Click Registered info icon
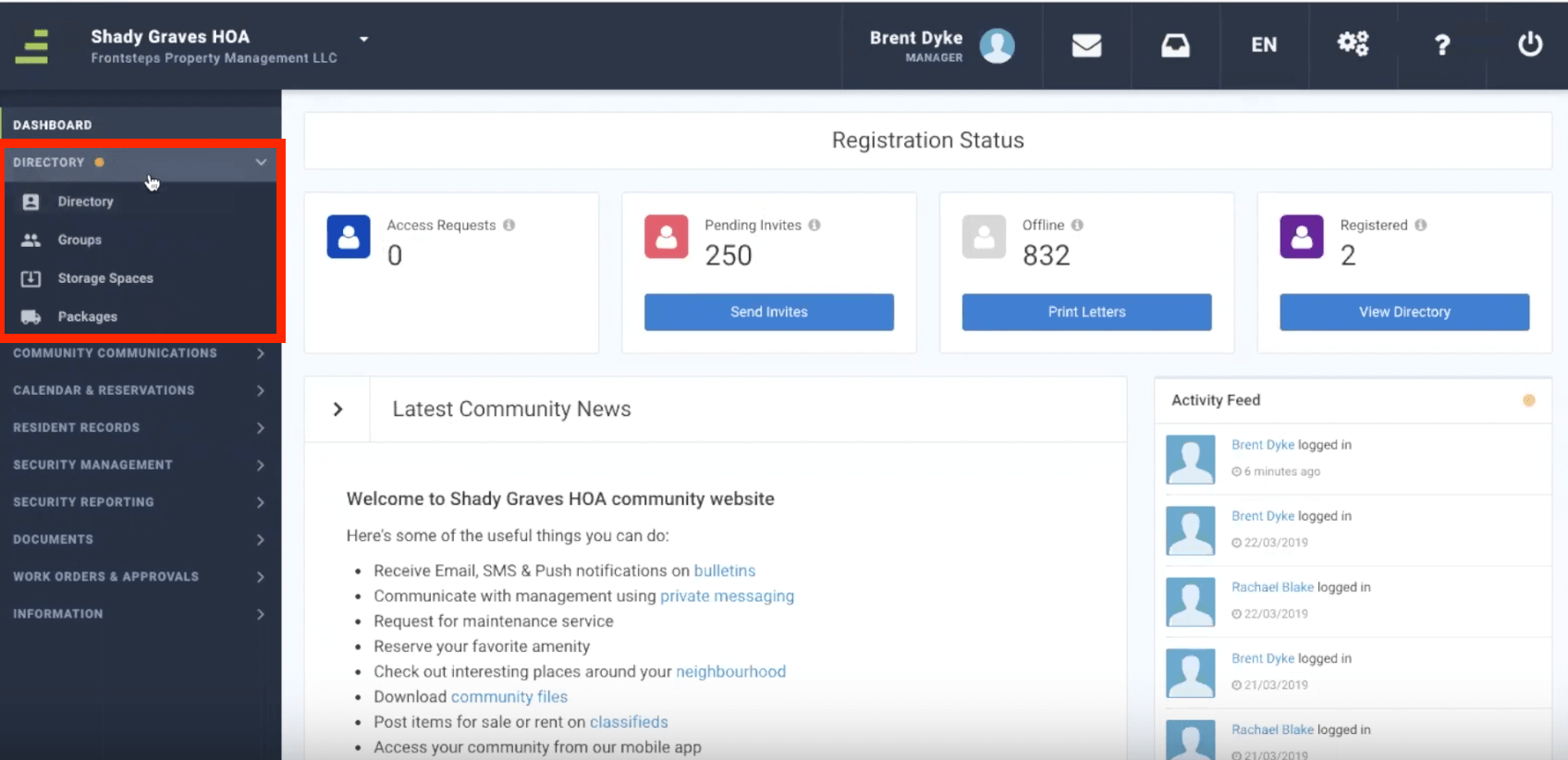This screenshot has height=760, width=1568. [1421, 225]
